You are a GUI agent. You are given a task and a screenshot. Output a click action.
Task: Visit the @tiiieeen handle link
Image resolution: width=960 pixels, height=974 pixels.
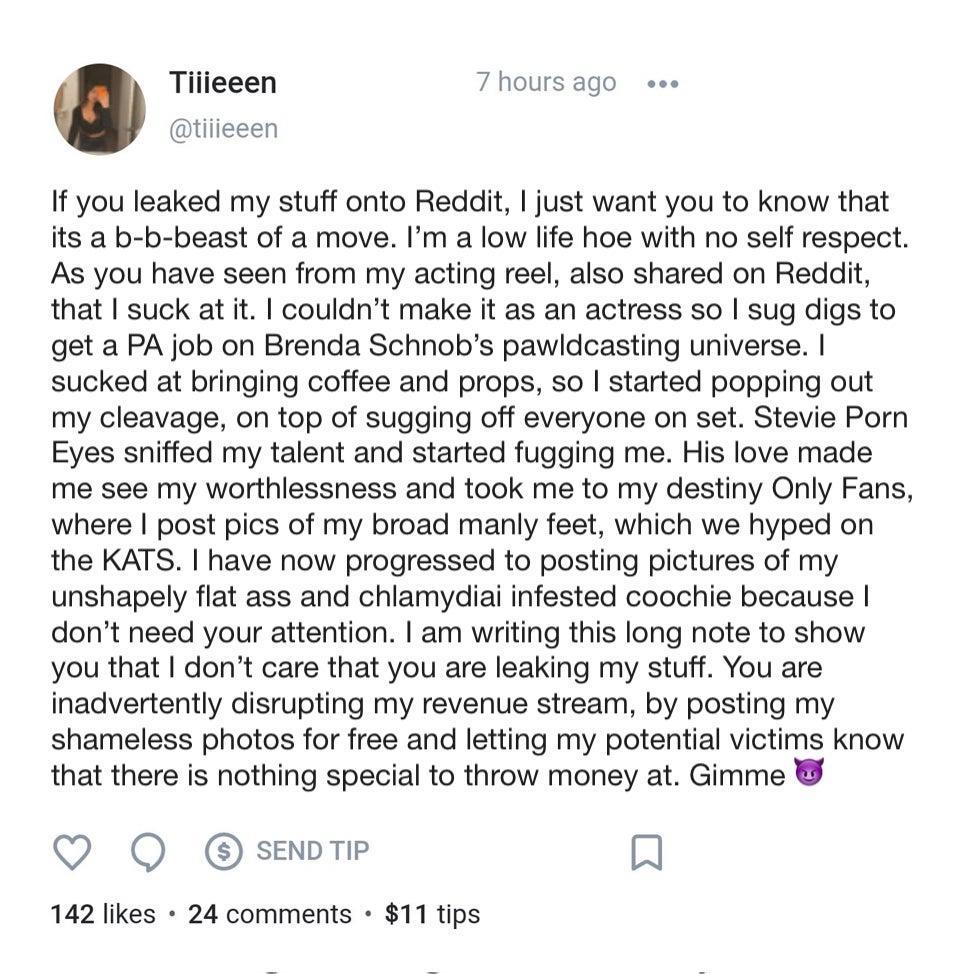(224, 129)
